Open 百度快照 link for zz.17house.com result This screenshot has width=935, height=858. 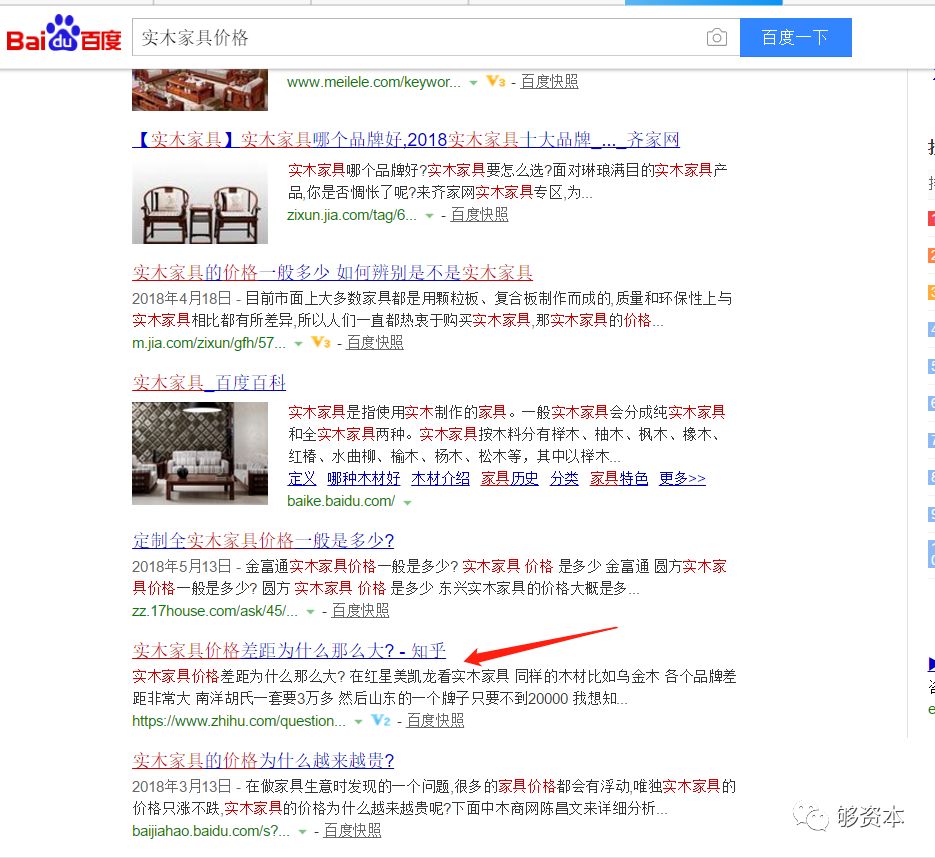click(x=360, y=611)
